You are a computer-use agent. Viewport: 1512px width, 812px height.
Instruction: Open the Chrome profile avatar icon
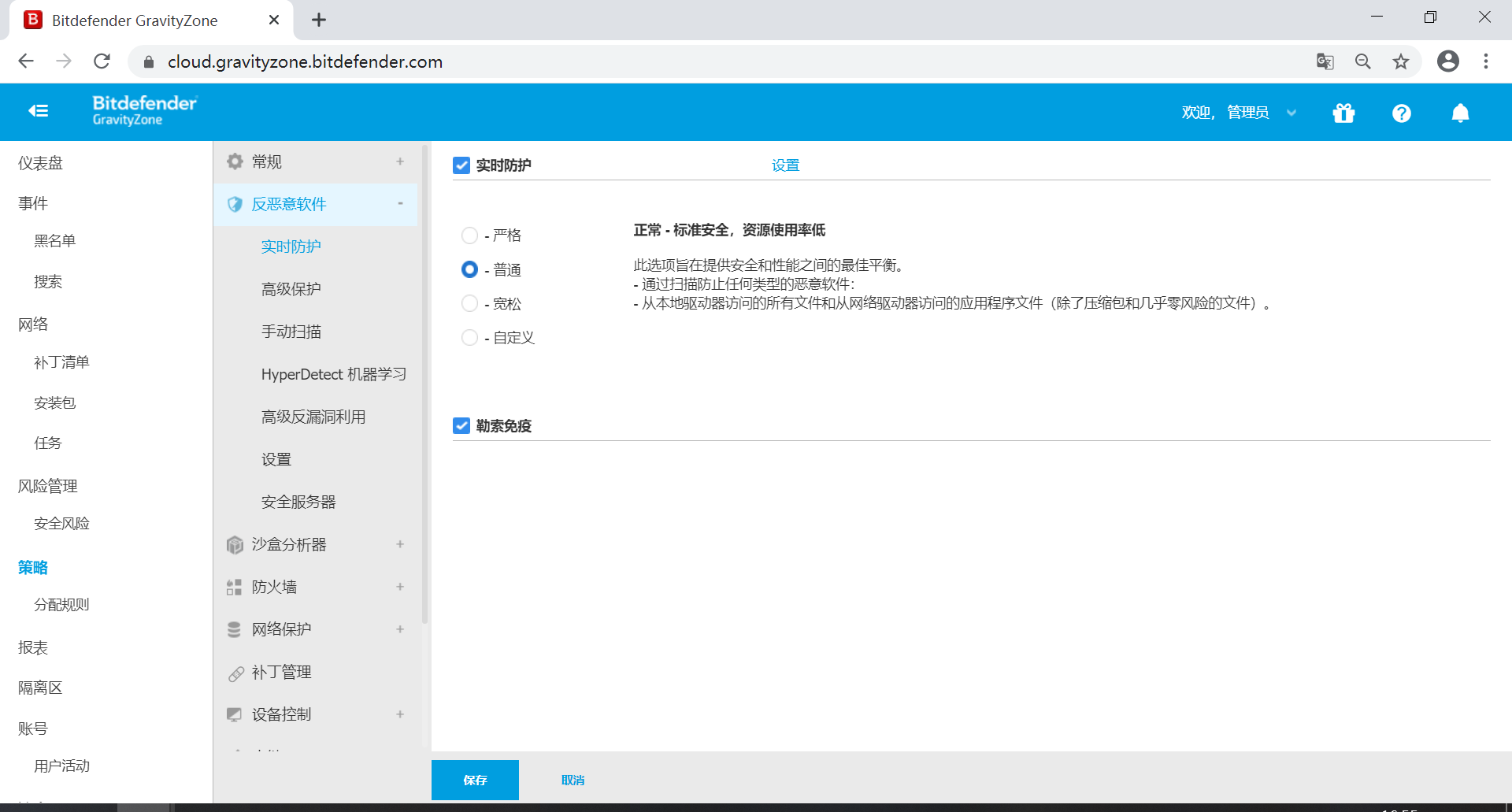(x=1448, y=61)
